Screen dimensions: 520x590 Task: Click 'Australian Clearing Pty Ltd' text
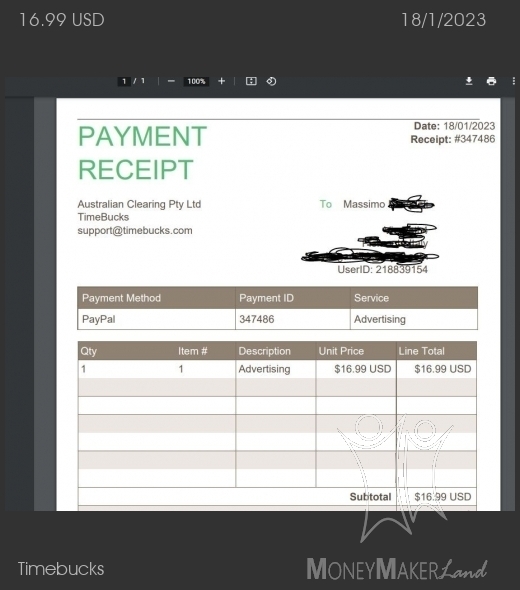click(139, 204)
